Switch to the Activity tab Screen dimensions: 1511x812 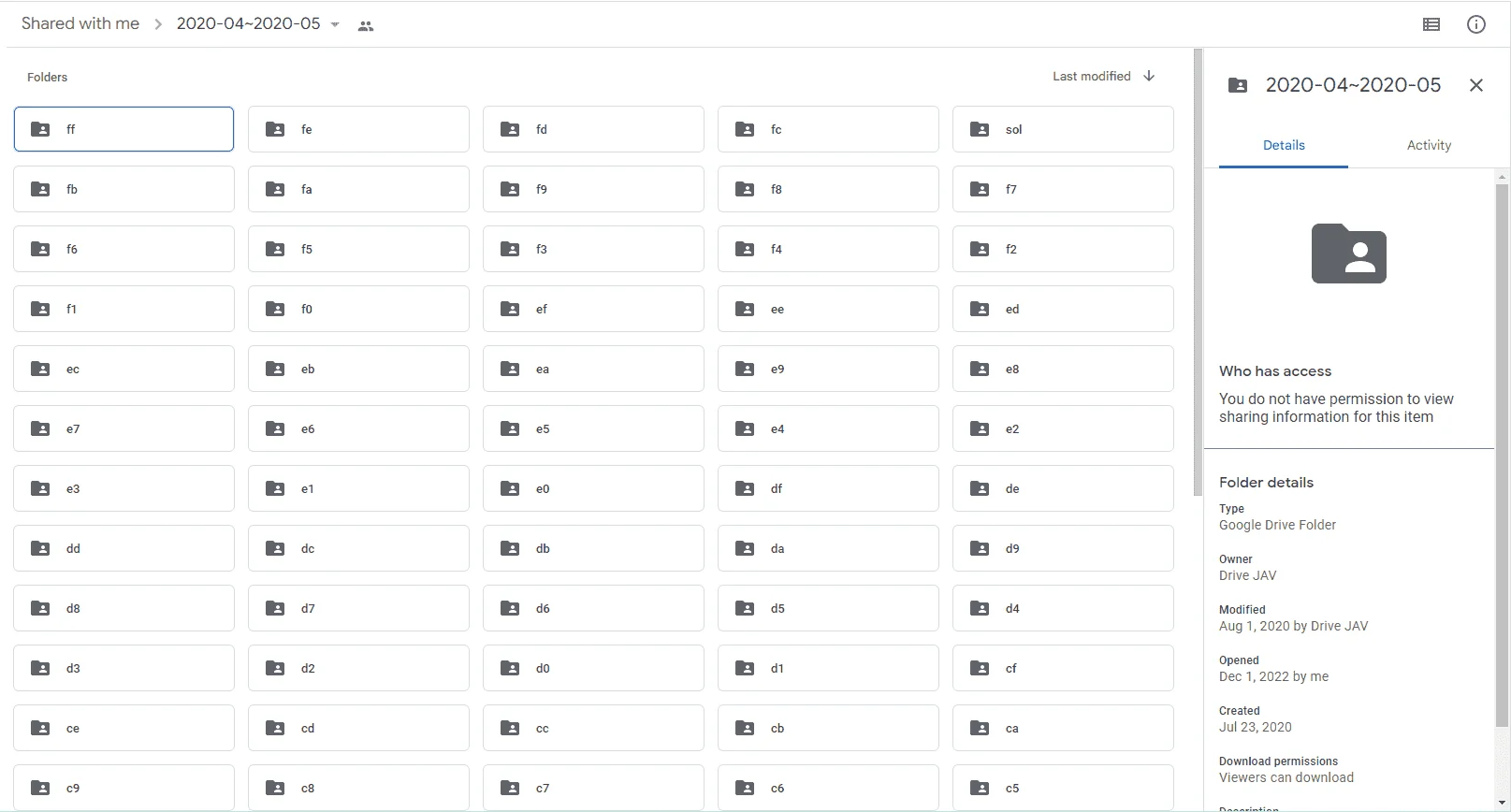click(1429, 145)
